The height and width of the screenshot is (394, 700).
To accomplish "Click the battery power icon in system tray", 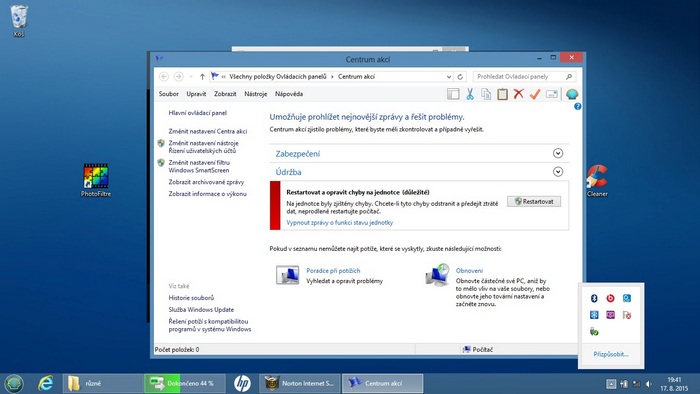I will 624,384.
